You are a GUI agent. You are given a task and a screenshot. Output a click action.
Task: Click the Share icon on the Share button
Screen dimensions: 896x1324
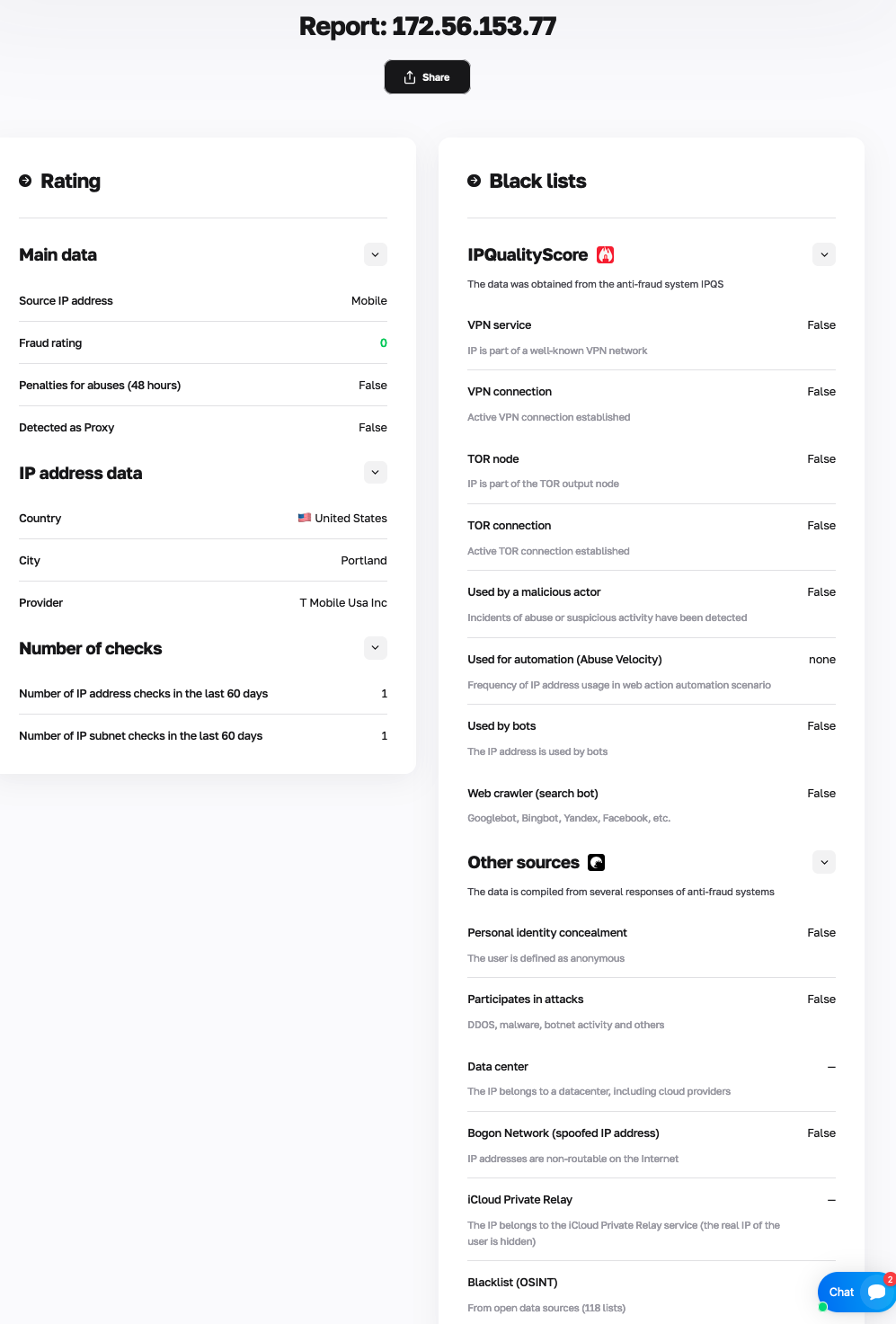click(411, 76)
